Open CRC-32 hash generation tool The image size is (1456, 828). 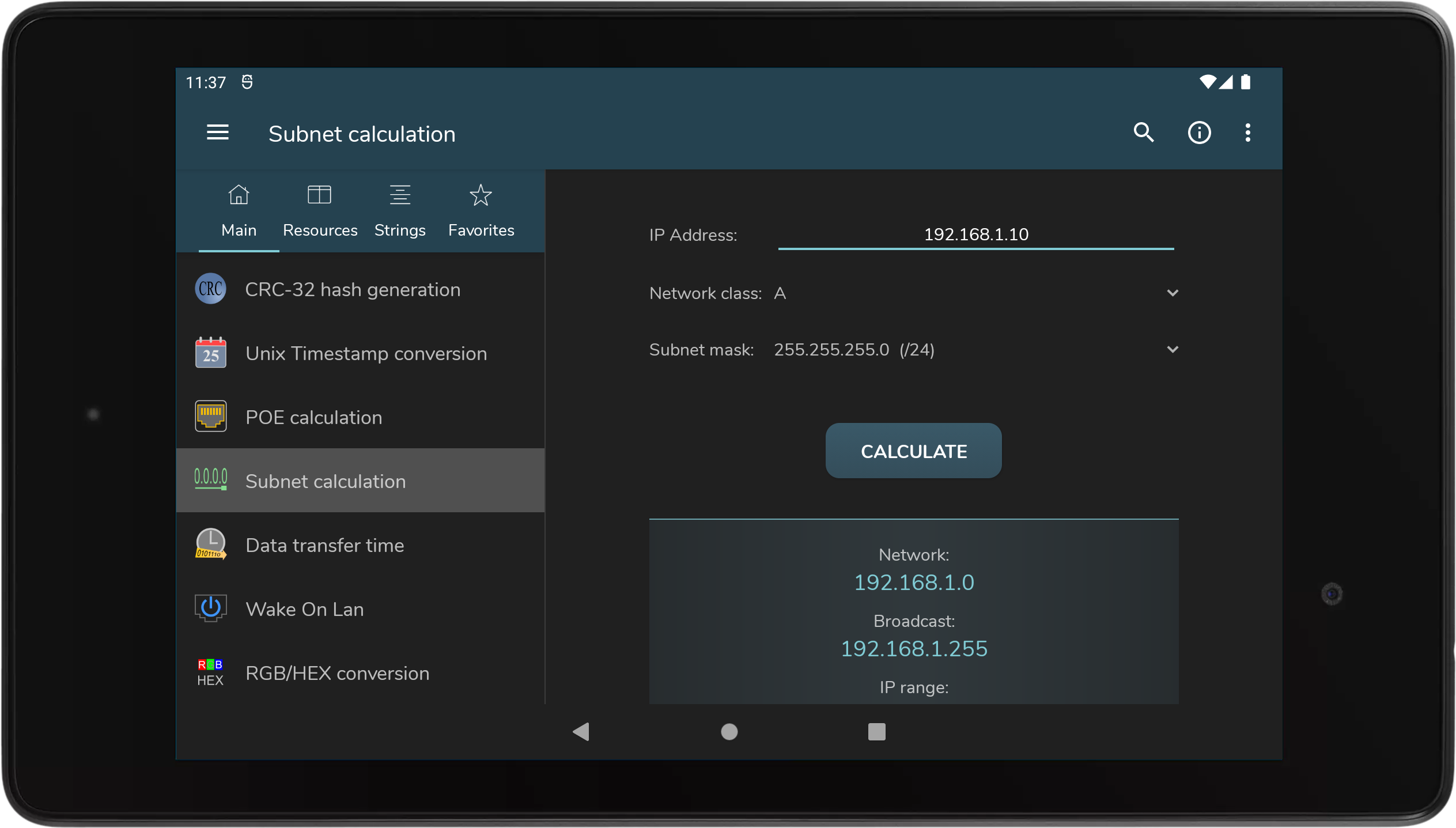point(360,289)
